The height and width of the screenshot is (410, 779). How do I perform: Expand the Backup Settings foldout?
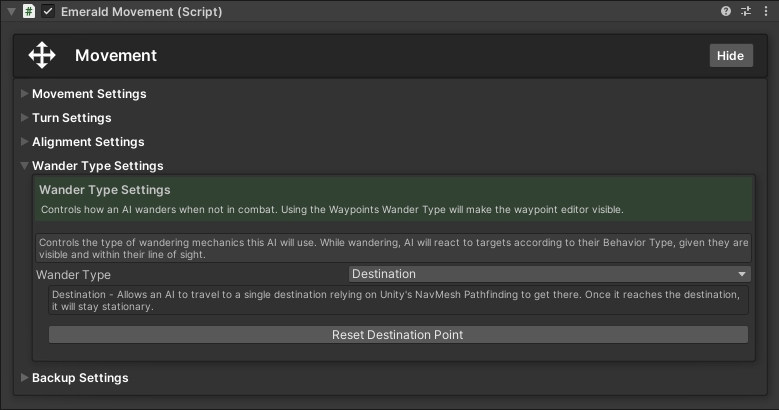(80, 378)
